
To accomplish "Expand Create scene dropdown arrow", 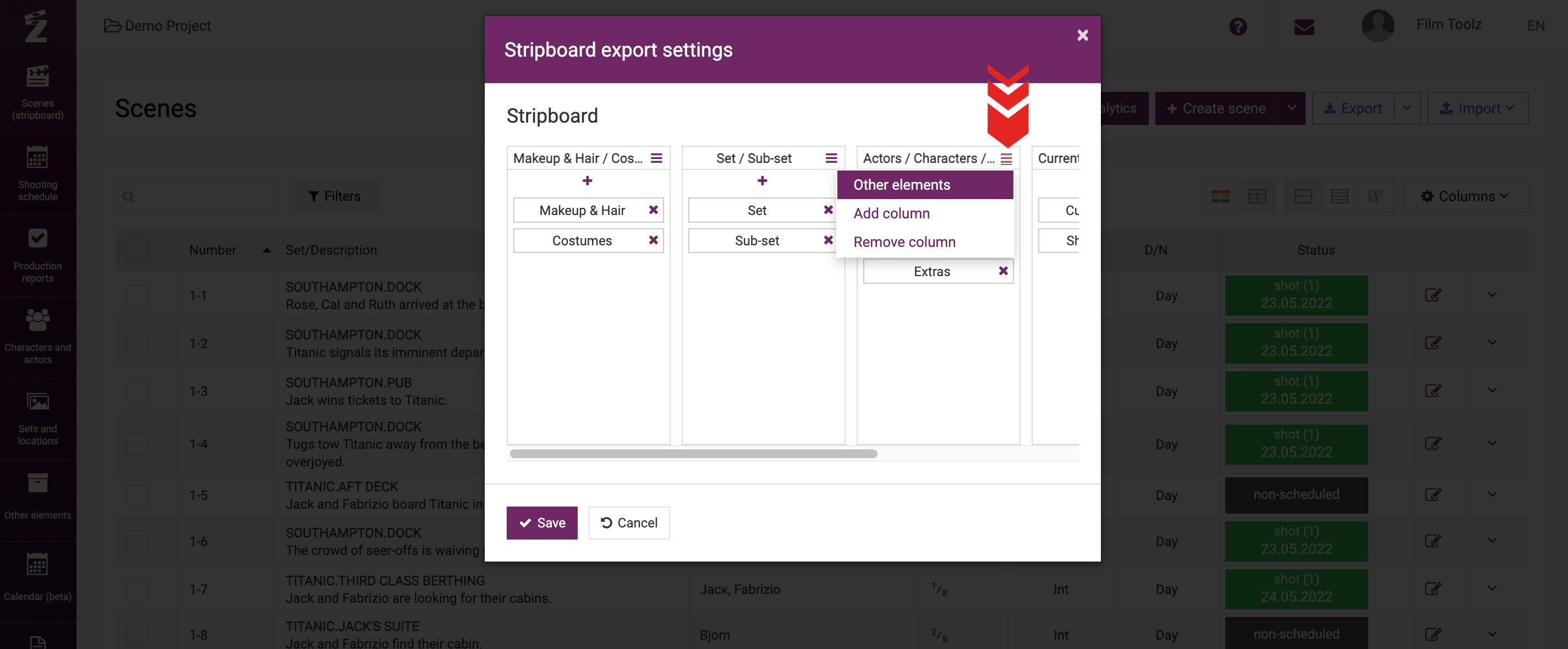I will [x=1292, y=108].
